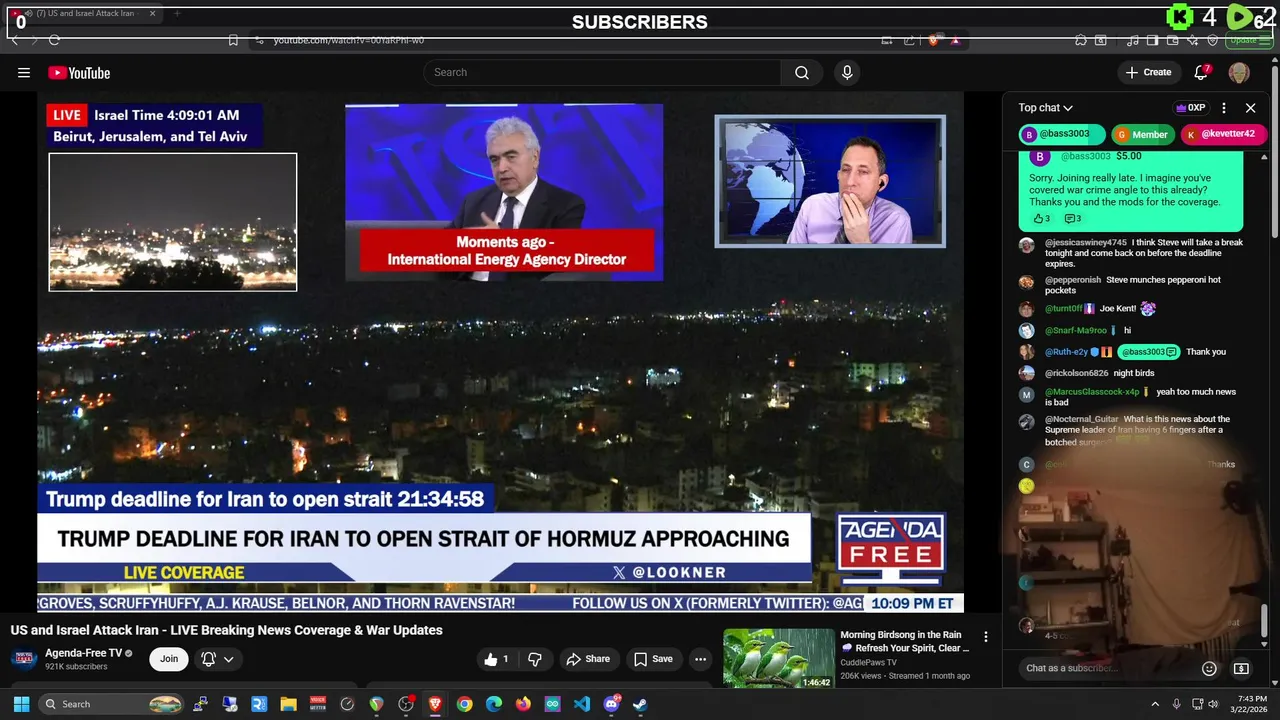The width and height of the screenshot is (1280, 720).
Task: Open the YouTube hamburger guide menu
Action: (x=24, y=72)
